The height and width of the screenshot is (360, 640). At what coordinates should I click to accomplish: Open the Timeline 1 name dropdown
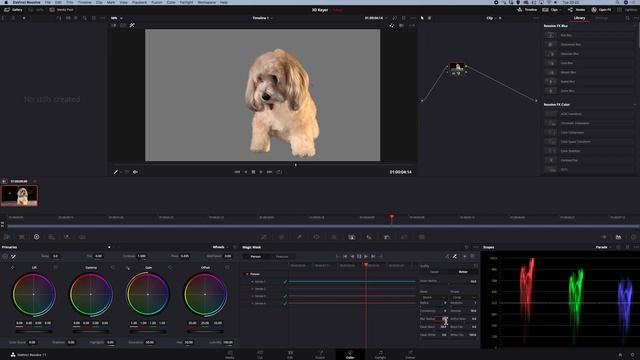point(262,18)
